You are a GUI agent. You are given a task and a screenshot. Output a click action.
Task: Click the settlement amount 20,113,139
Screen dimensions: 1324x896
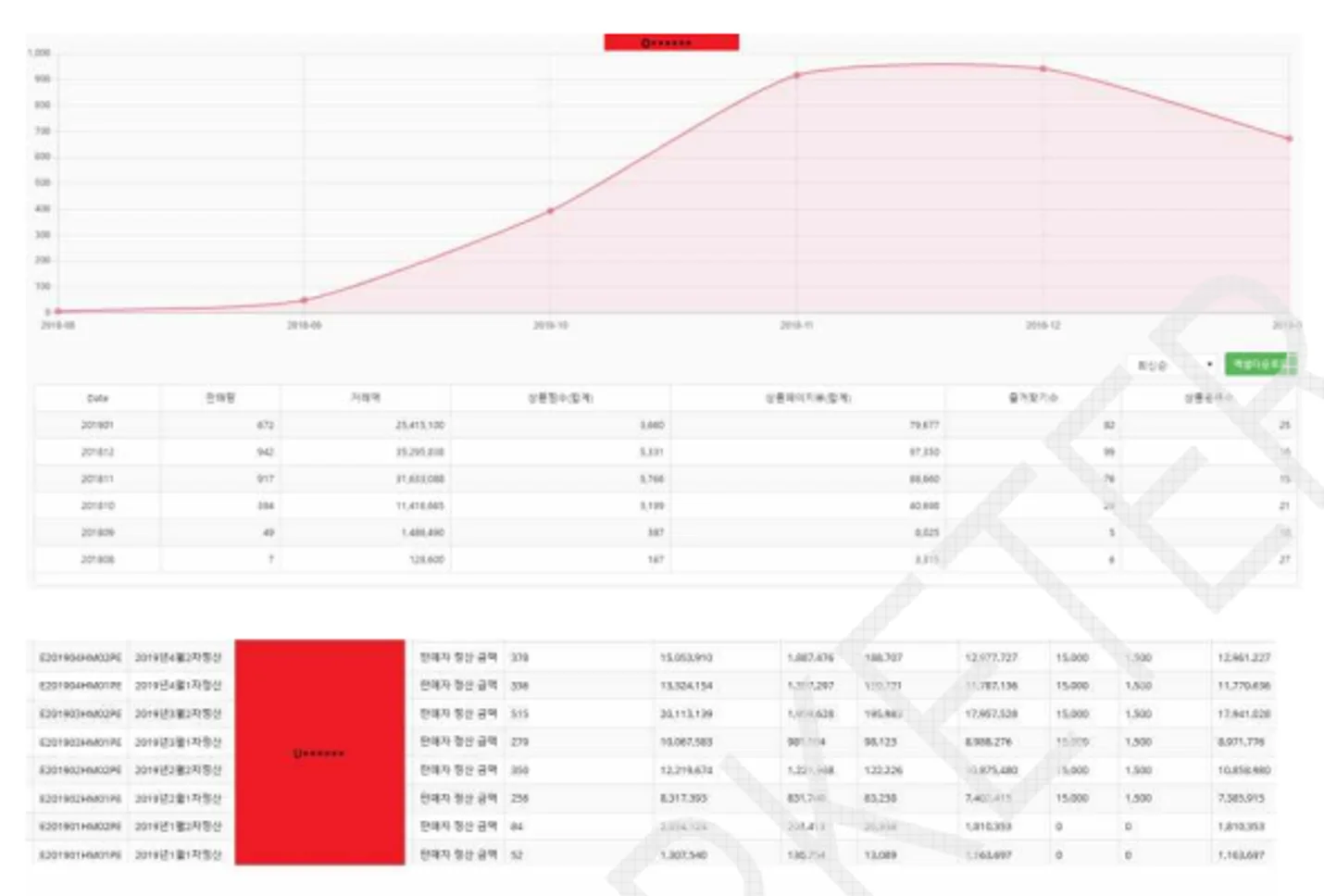(x=686, y=714)
